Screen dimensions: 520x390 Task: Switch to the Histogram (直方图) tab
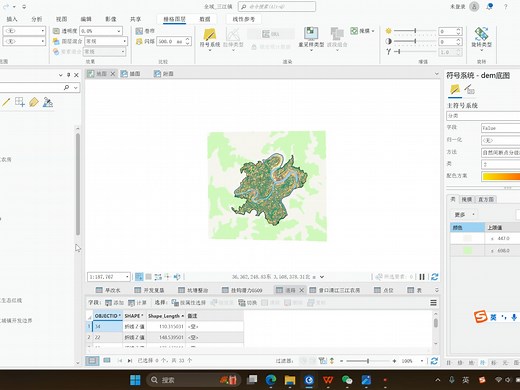(x=486, y=199)
